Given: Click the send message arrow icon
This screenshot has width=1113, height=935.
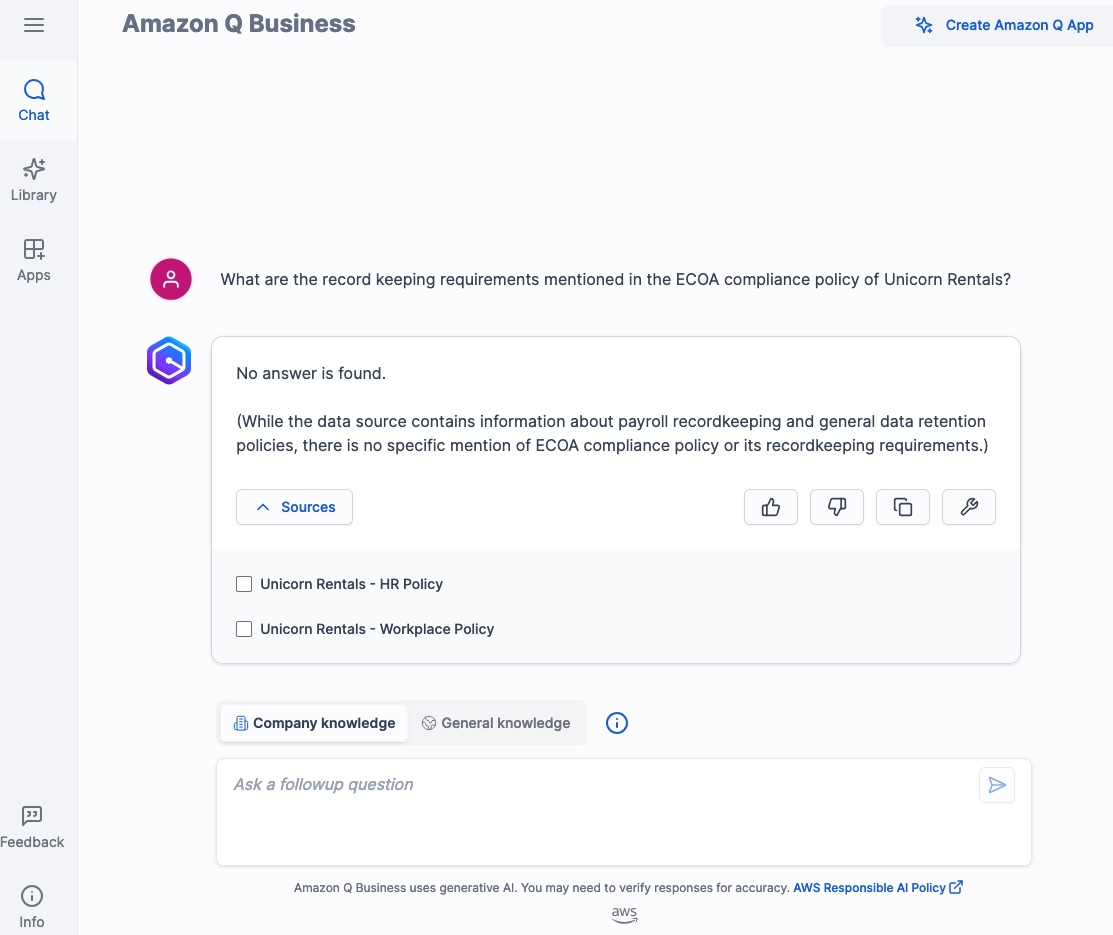Looking at the screenshot, I should (996, 785).
